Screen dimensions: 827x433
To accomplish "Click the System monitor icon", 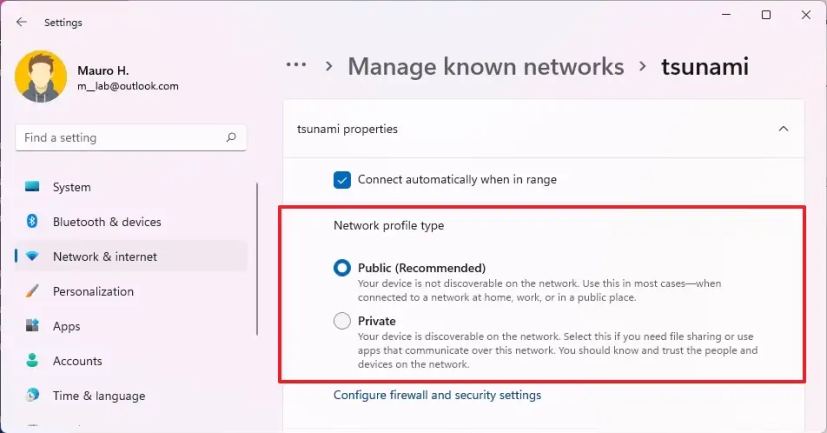I will click(33, 187).
